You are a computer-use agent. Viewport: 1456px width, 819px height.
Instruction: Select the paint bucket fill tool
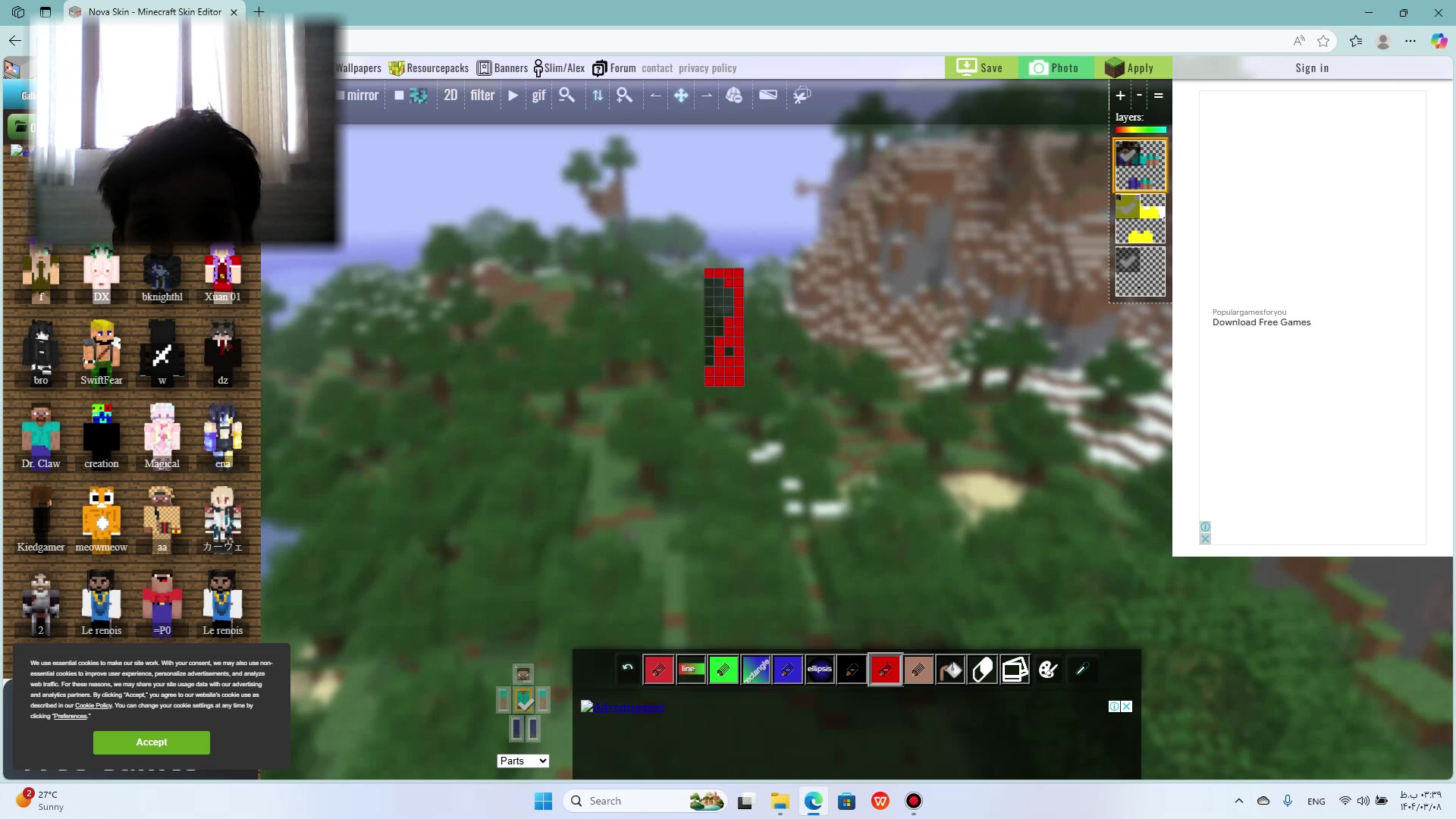tap(951, 670)
